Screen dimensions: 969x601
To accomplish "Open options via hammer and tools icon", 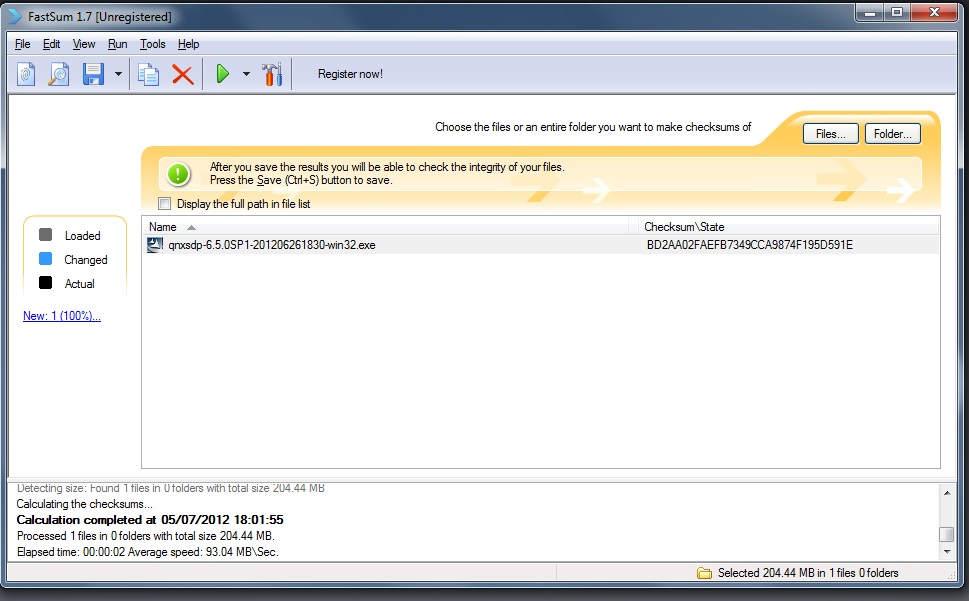I will 271,74.
